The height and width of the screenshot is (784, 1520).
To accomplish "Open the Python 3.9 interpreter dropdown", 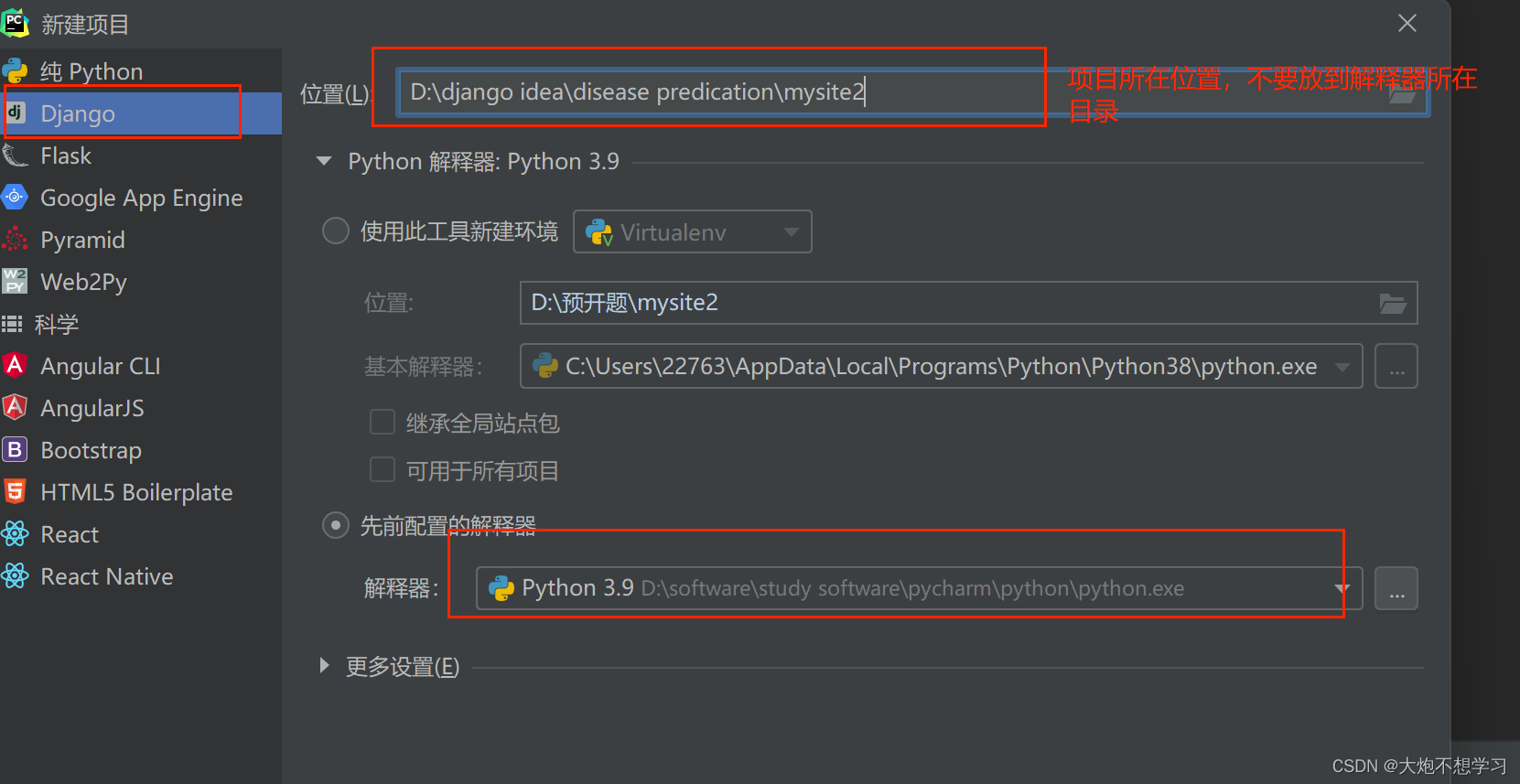I will pyautogui.click(x=919, y=588).
